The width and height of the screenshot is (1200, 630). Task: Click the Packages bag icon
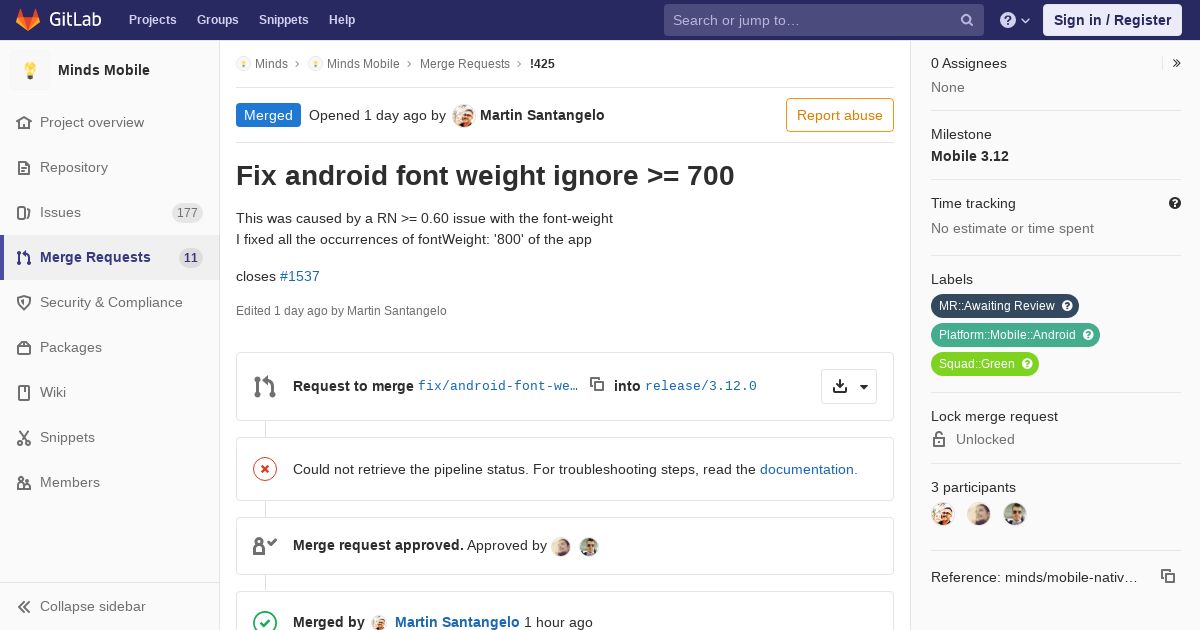(24, 347)
